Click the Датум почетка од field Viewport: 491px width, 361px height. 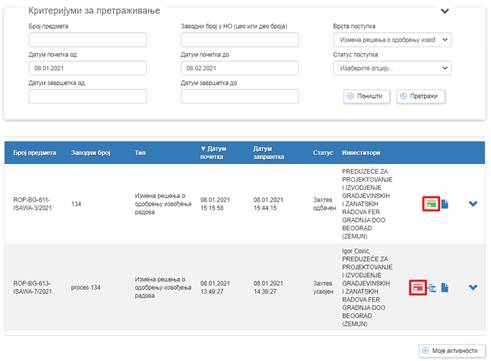(88, 68)
